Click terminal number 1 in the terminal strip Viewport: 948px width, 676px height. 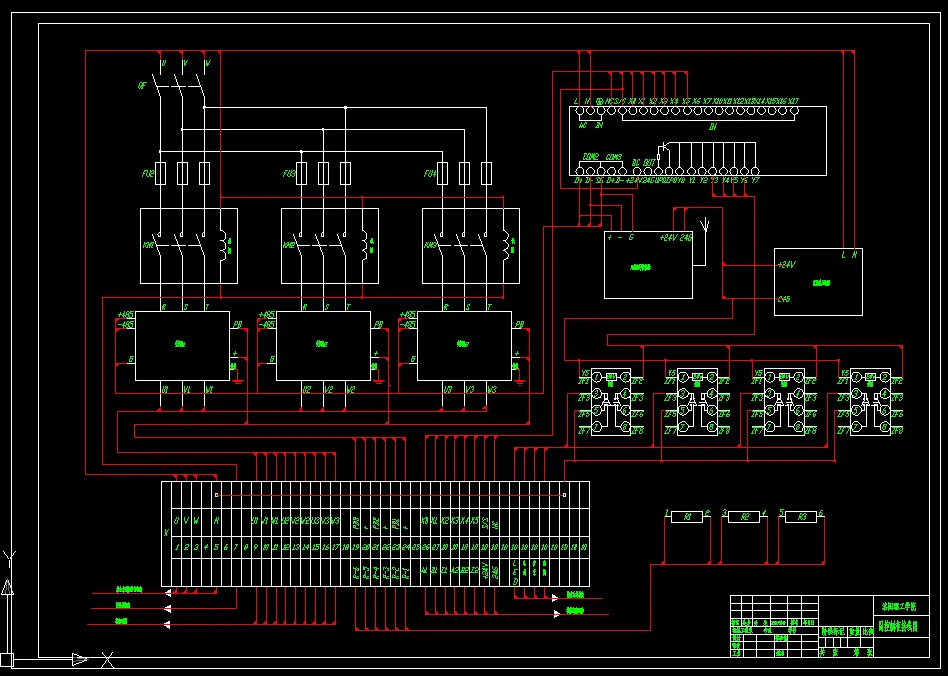pyautogui.click(x=177, y=547)
